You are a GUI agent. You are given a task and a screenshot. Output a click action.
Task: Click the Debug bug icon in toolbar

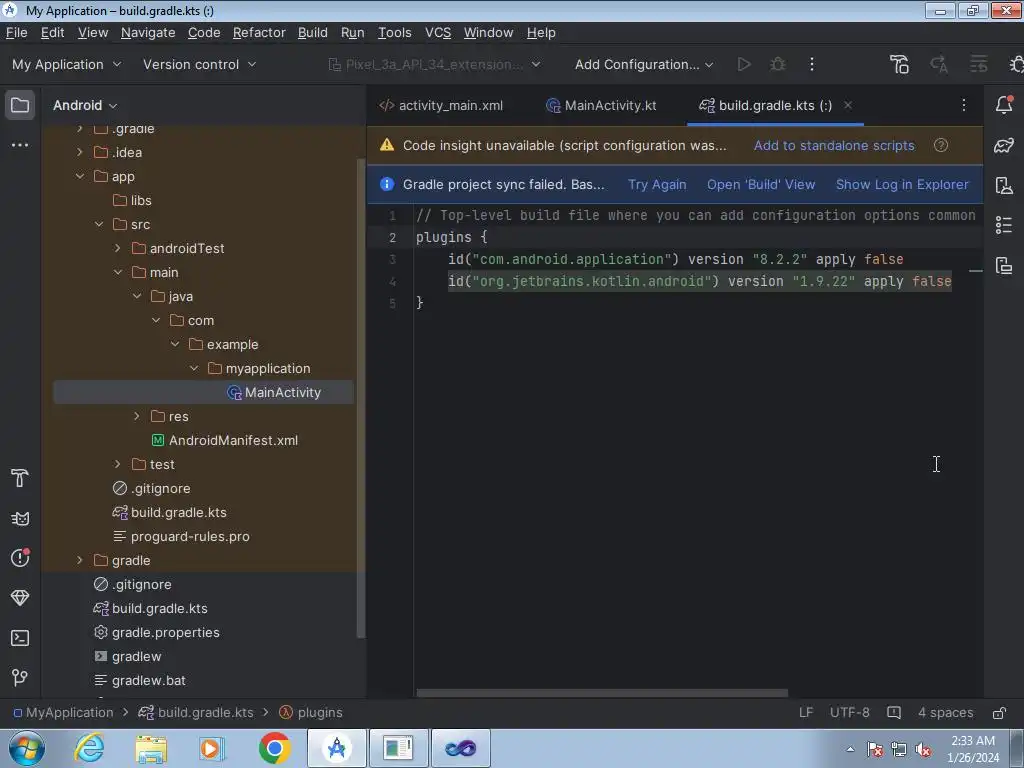[778, 64]
